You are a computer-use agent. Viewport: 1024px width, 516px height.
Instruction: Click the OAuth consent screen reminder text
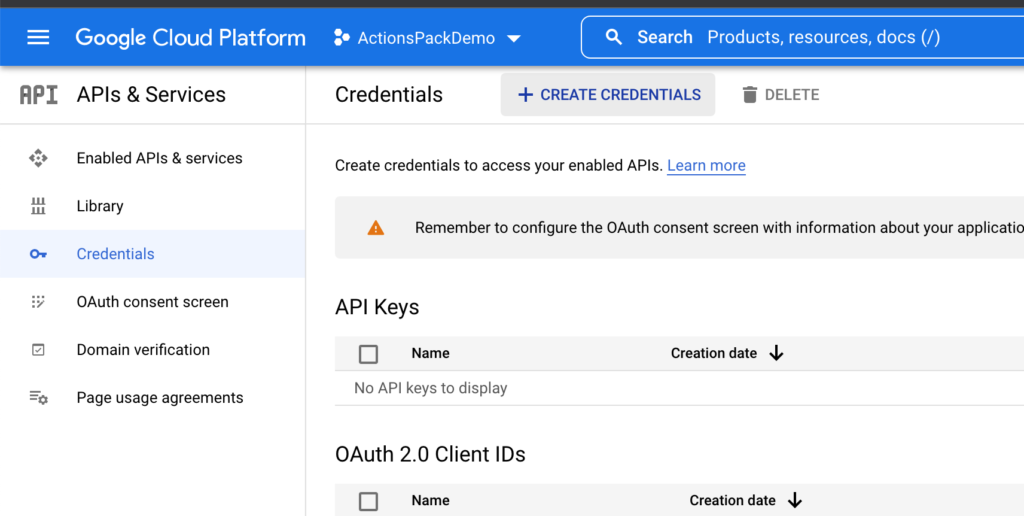click(x=719, y=228)
